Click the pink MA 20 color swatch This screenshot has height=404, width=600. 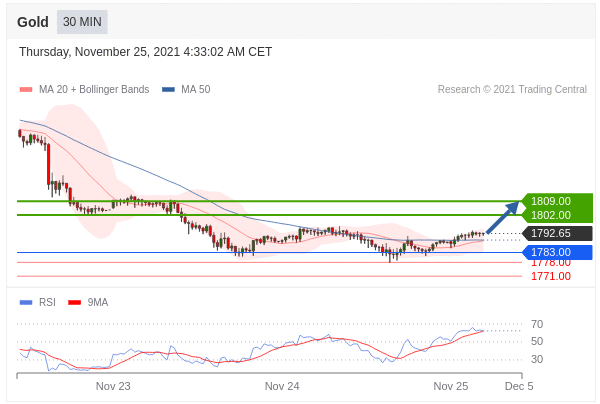26,90
